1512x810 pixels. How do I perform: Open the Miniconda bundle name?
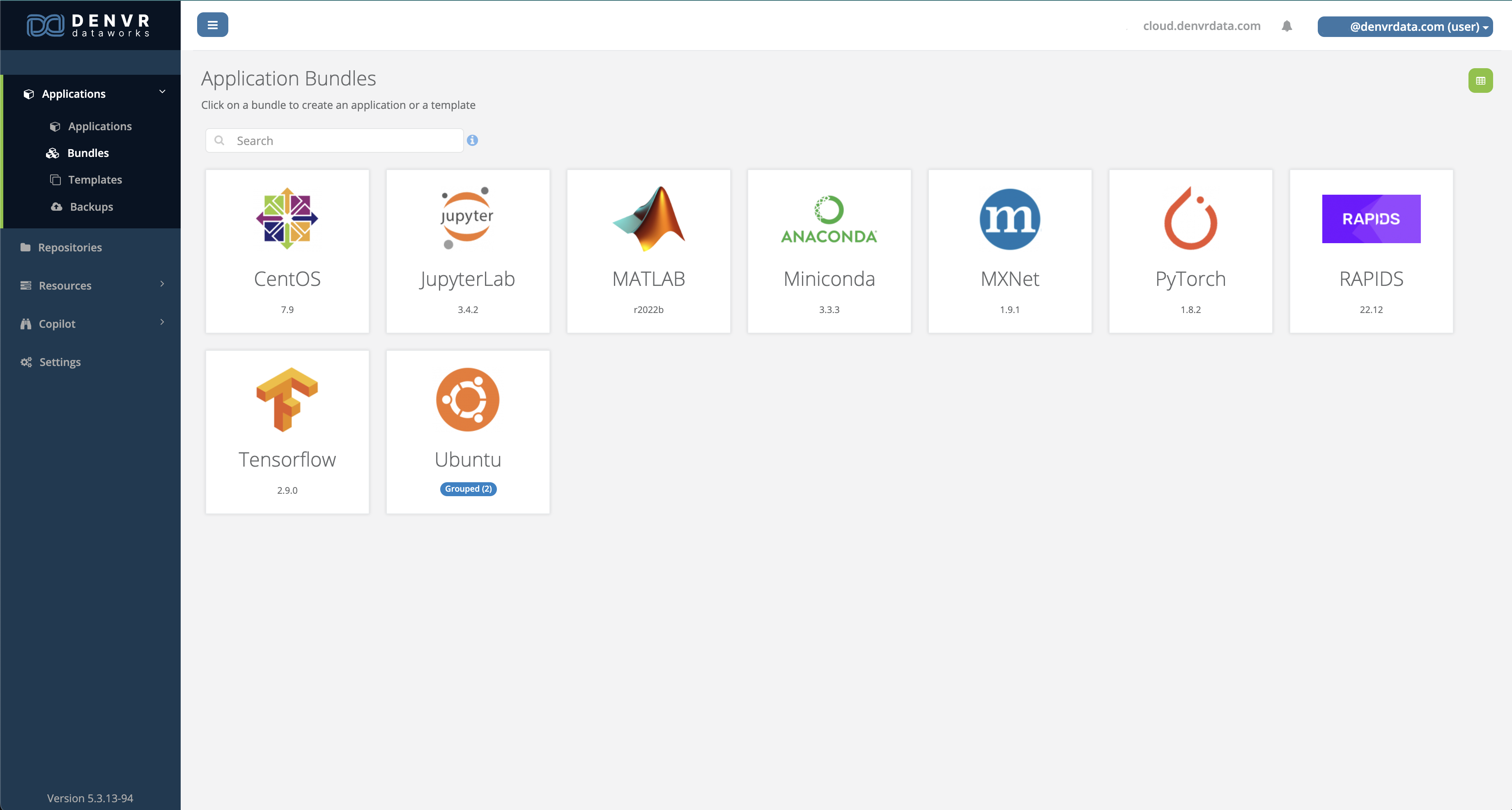[829, 279]
